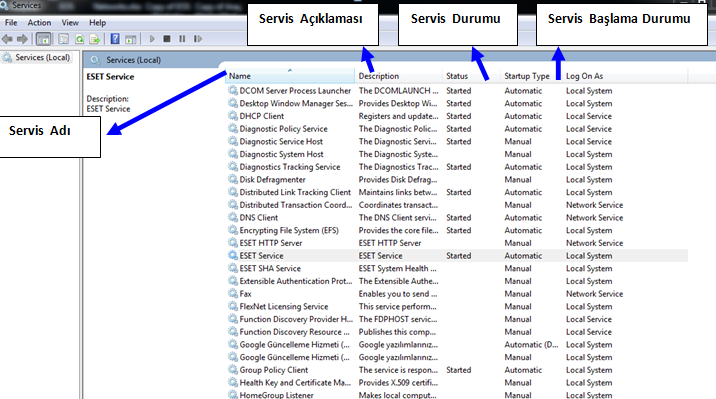Click the gear icon beside Fax service

tap(233, 294)
